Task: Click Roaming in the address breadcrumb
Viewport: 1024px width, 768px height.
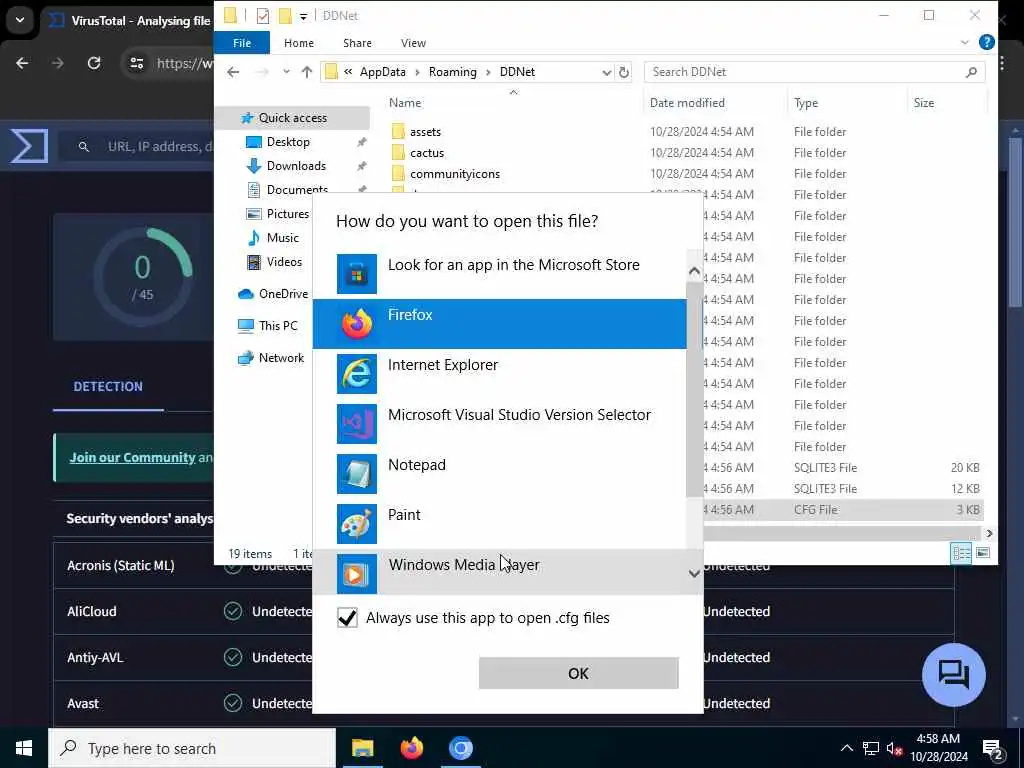Action: tap(453, 72)
